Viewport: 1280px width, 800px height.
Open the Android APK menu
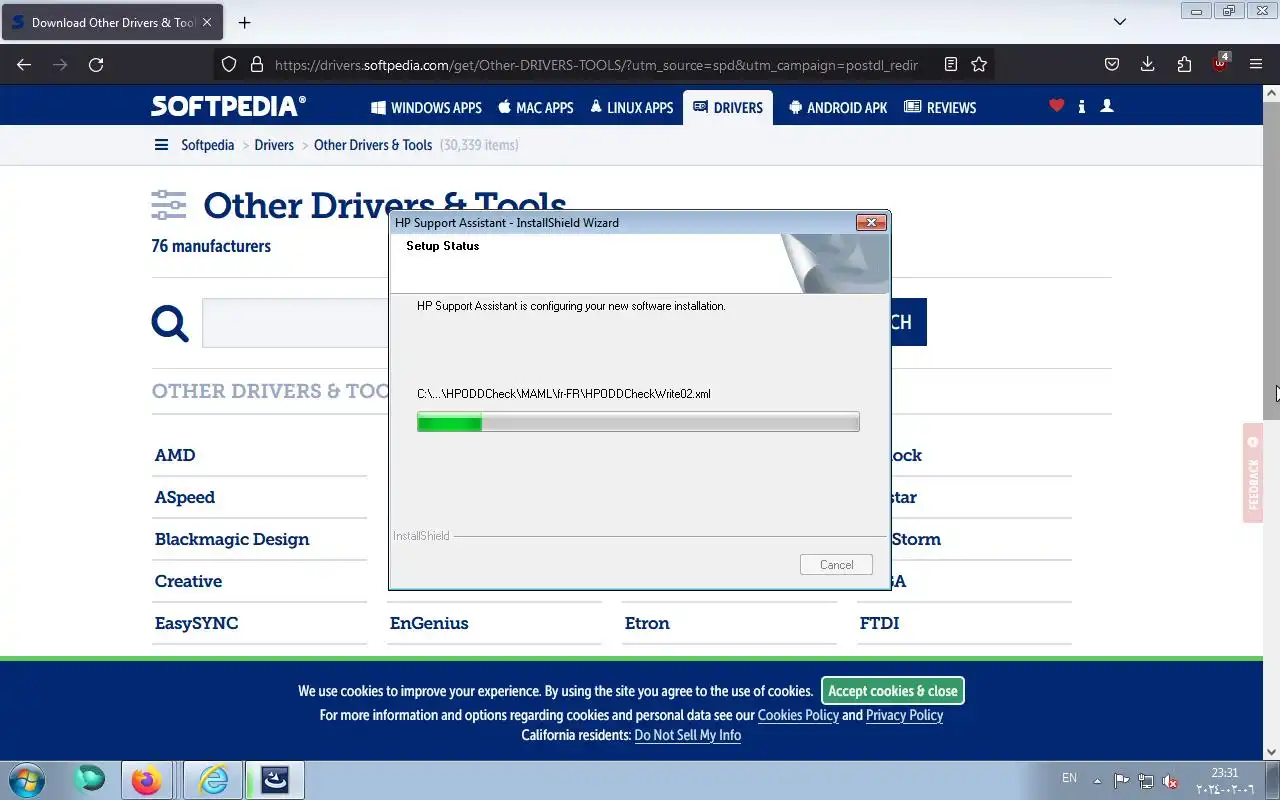coord(838,107)
